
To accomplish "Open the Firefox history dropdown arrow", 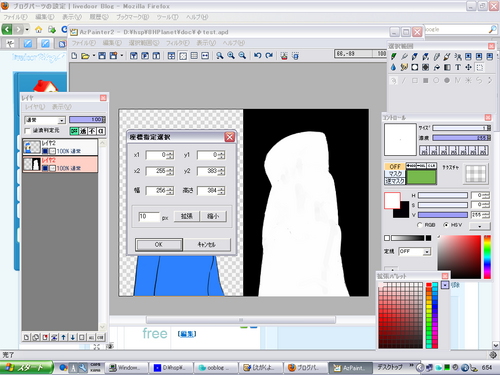I will [x=27, y=29].
